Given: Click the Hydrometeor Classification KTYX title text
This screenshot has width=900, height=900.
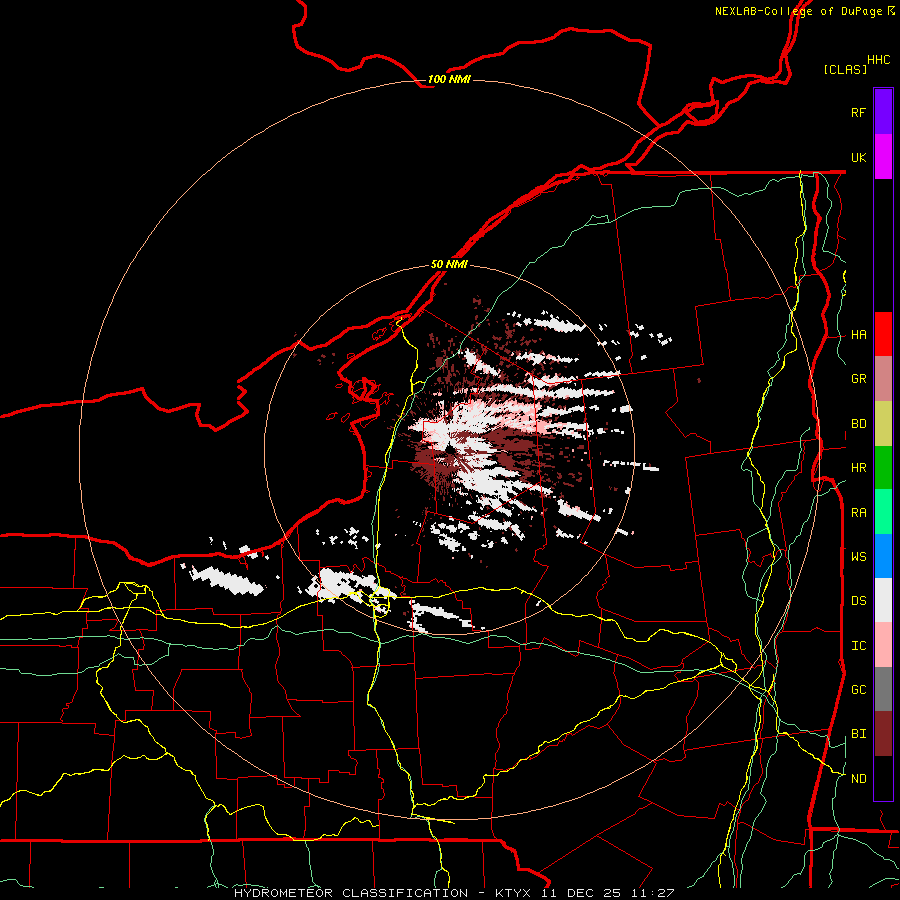Looking at the screenshot, I should (x=454, y=893).
